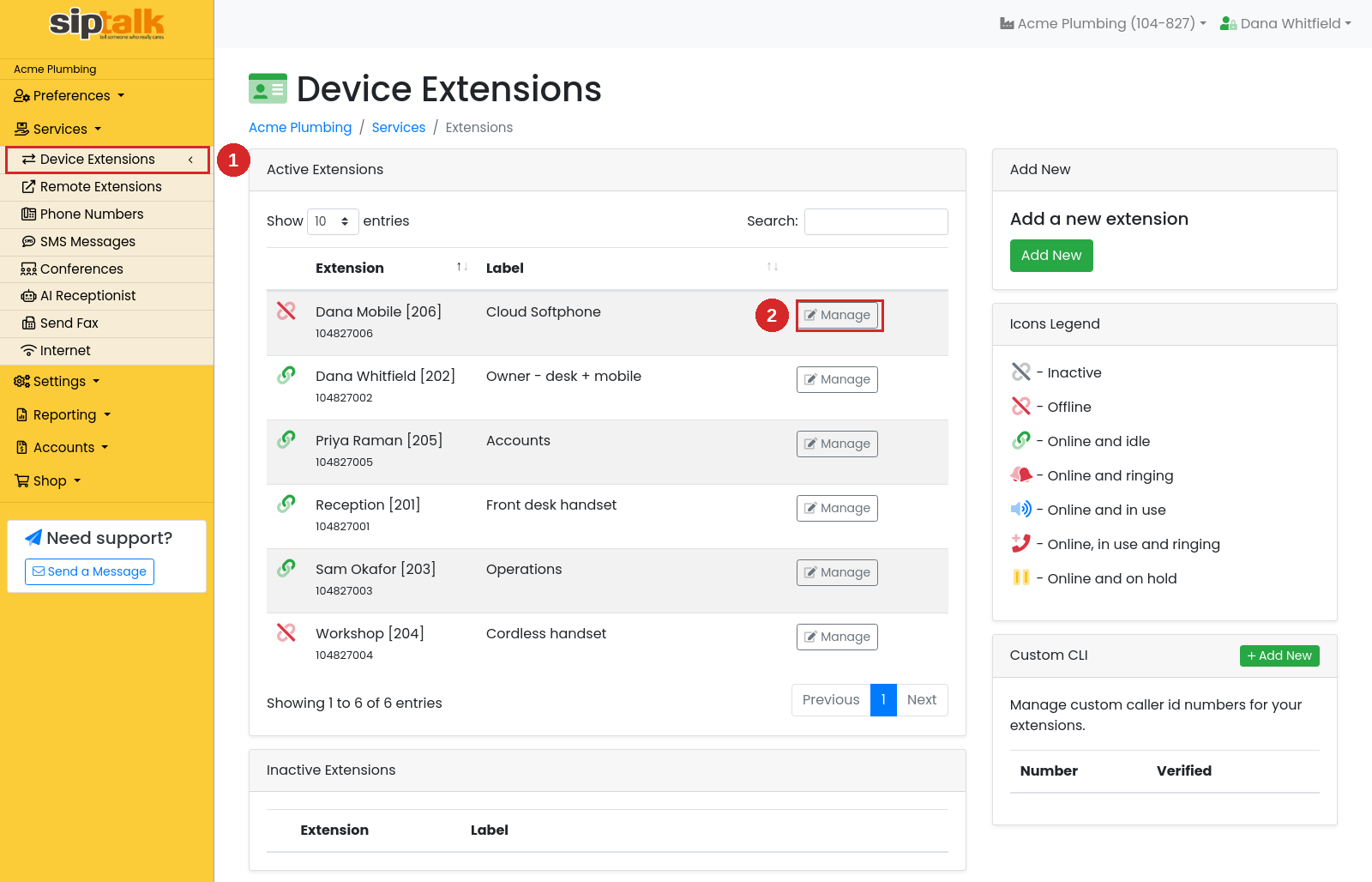Click Manage for Dana Mobile [206]

tap(837, 315)
